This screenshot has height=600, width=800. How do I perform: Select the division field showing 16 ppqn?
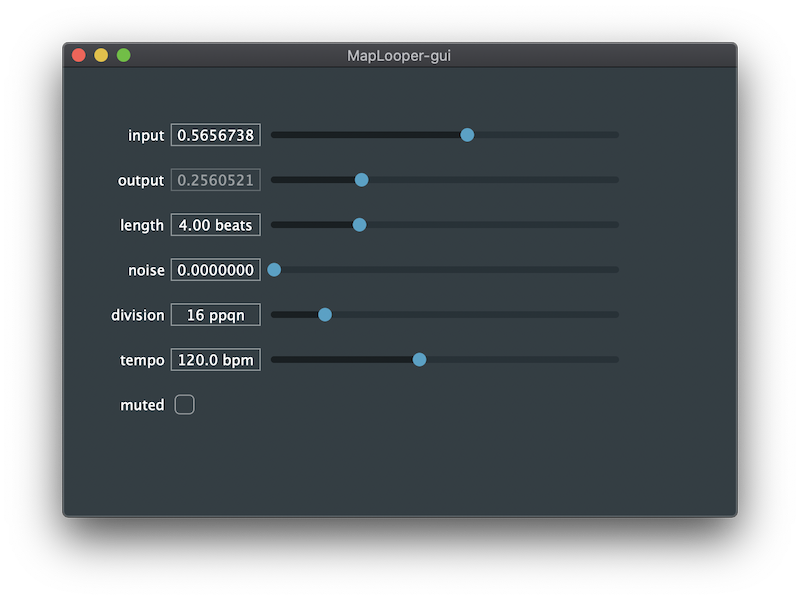(x=215, y=315)
